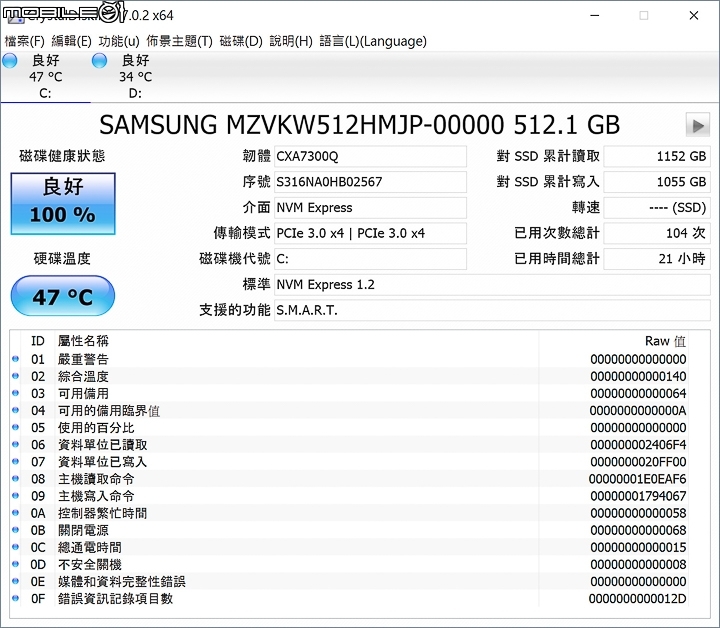
Task: Select the 主機讀取命令 attribute row name
Action: click(96, 479)
